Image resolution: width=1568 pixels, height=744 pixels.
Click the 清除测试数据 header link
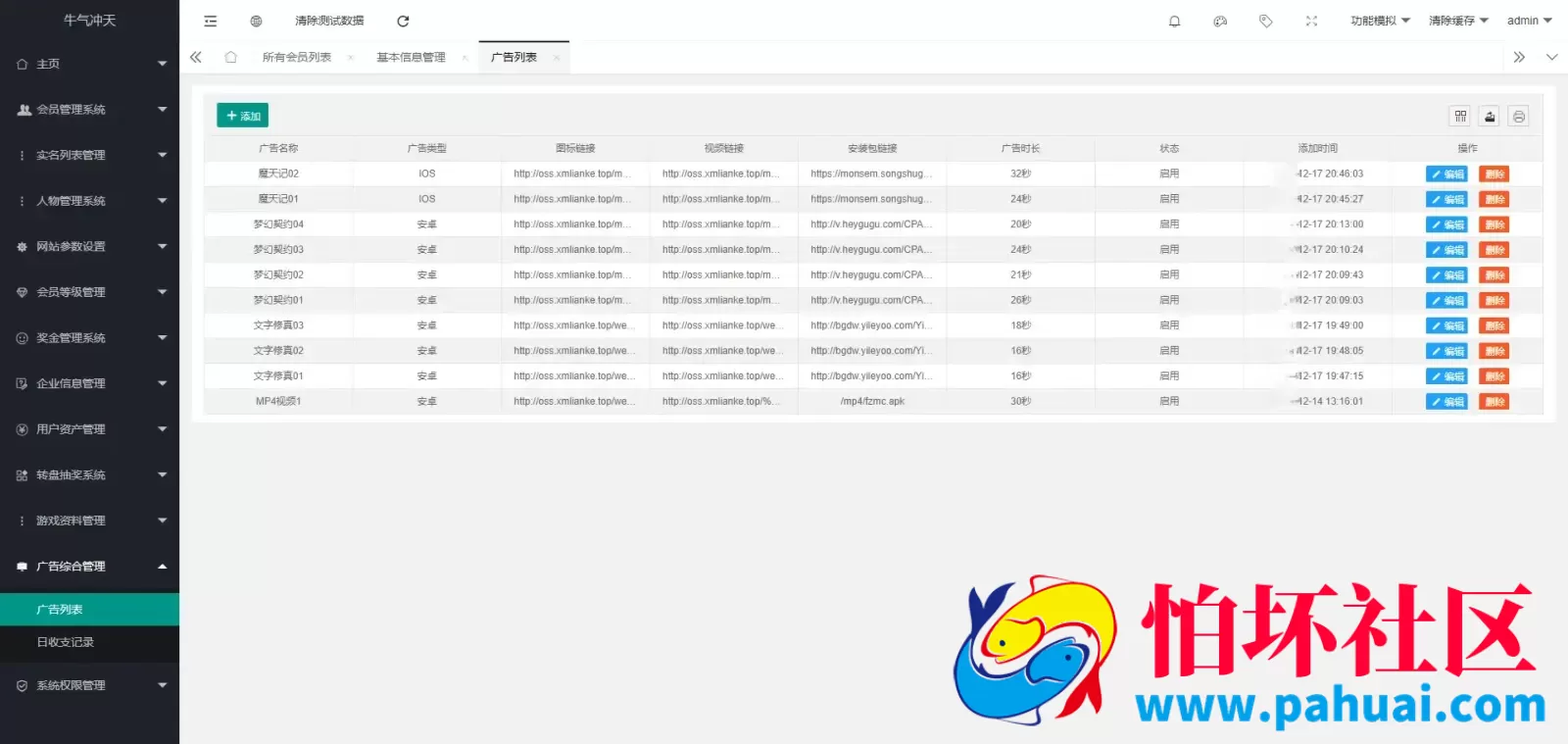click(x=329, y=21)
